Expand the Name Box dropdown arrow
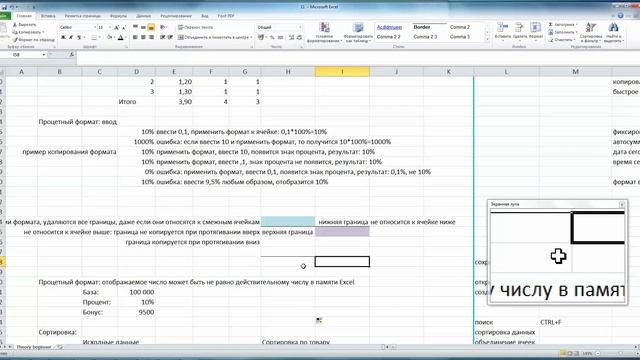The image size is (640, 360). coord(44,54)
